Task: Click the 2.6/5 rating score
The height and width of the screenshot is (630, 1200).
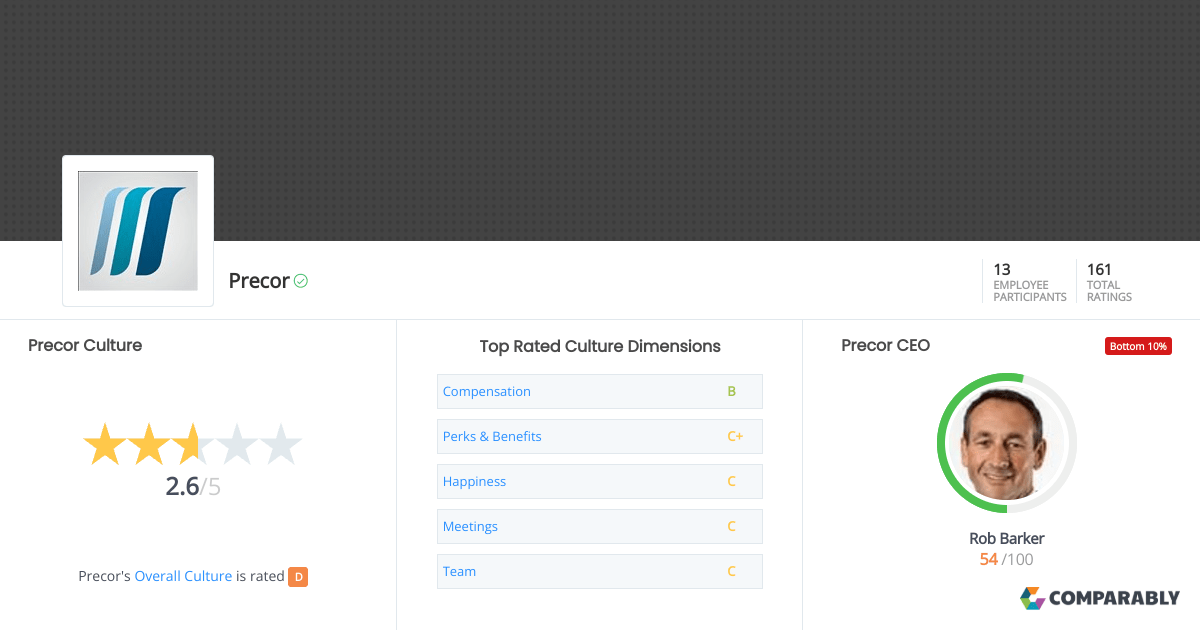Action: (x=193, y=487)
